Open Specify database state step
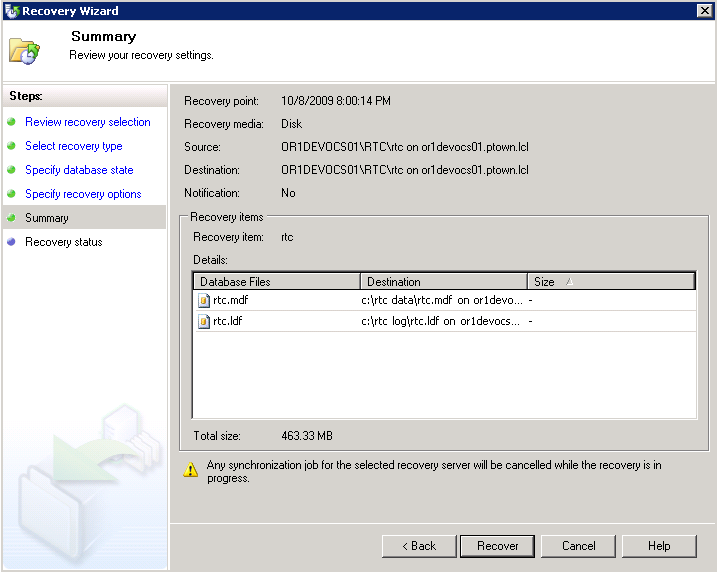 tap(79, 170)
